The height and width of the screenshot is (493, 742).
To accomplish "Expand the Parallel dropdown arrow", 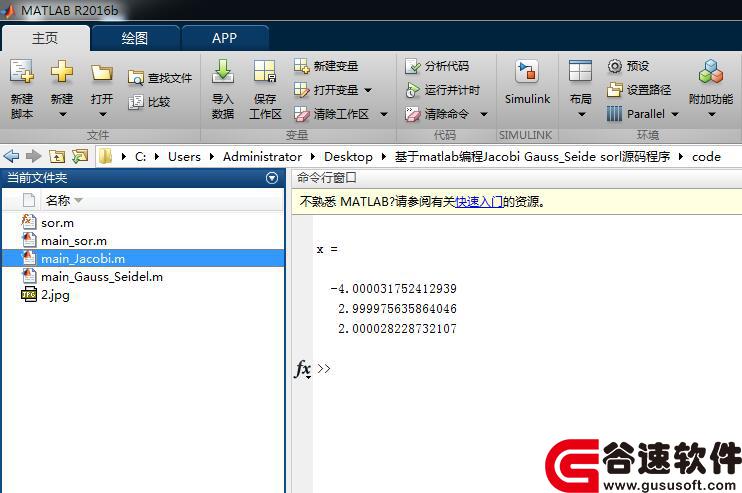I will click(x=675, y=114).
